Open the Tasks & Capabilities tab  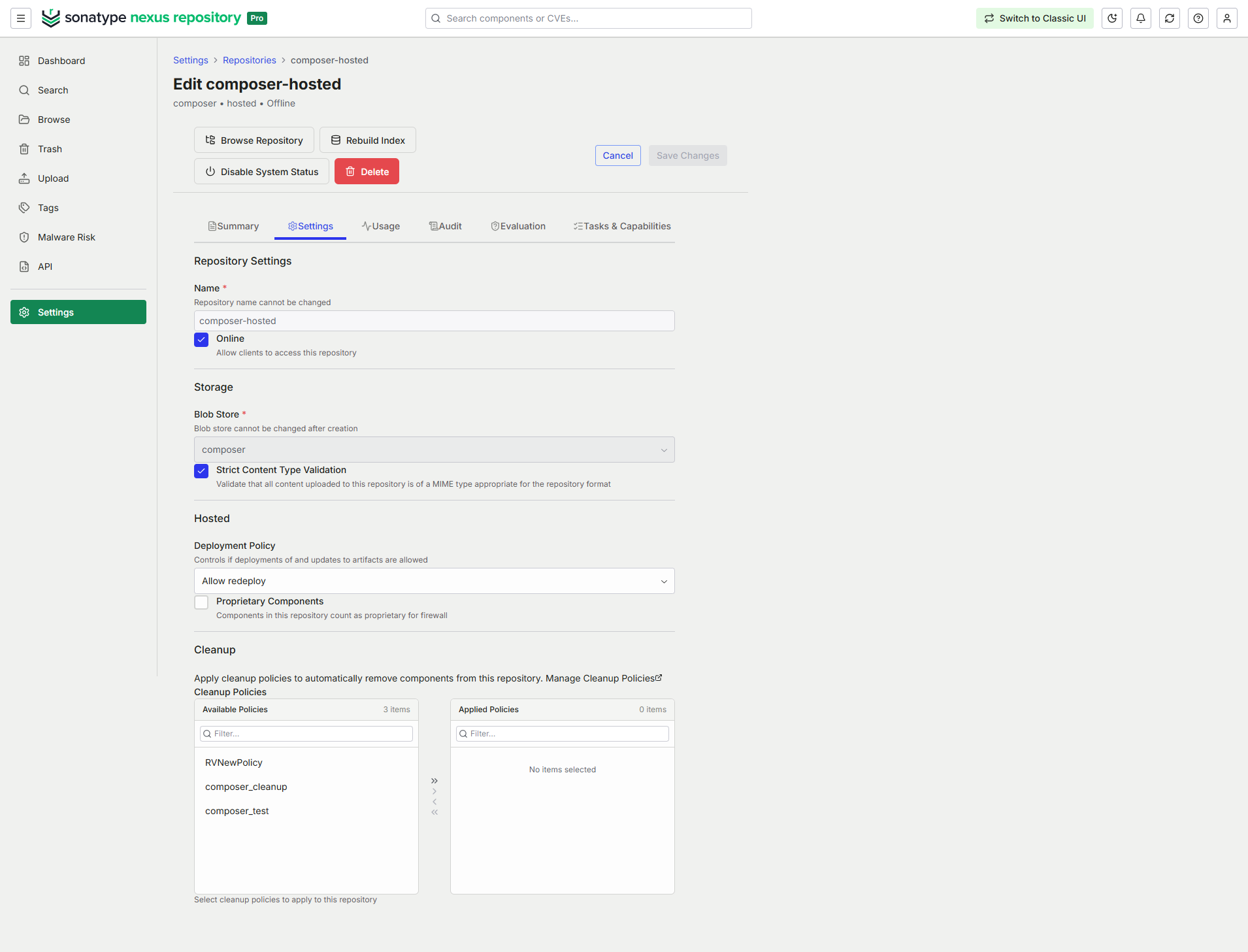click(622, 226)
